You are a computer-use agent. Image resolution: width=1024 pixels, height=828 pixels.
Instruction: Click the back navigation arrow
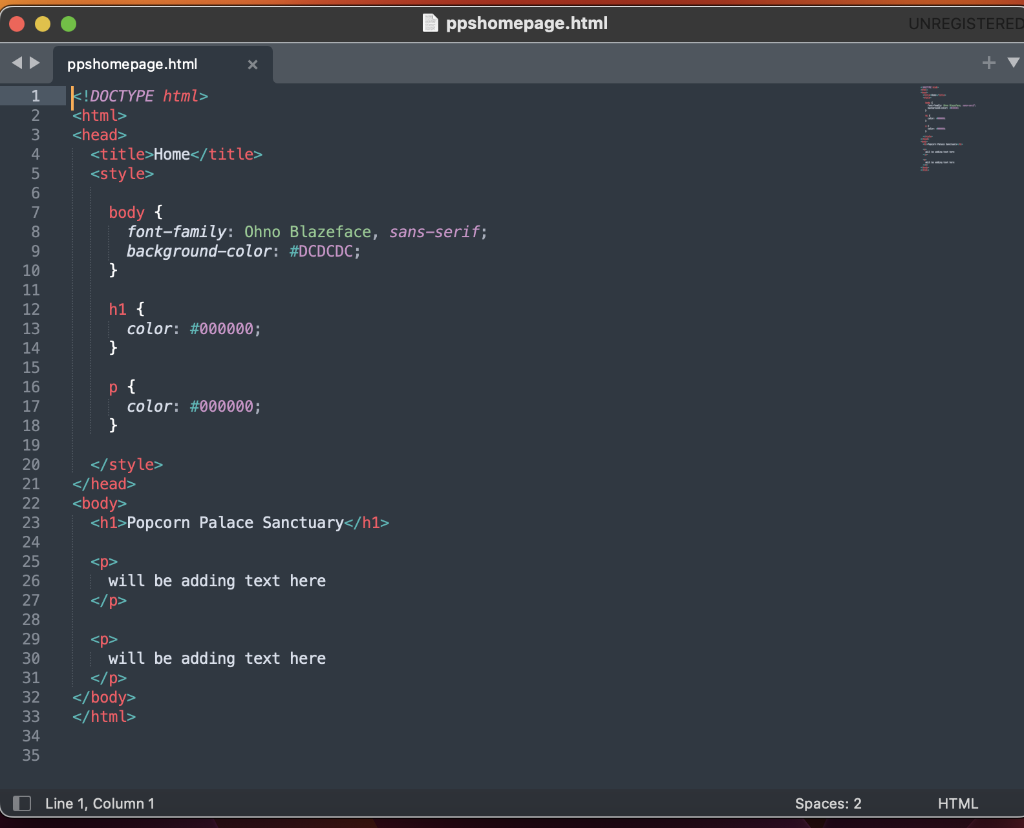[x=16, y=62]
